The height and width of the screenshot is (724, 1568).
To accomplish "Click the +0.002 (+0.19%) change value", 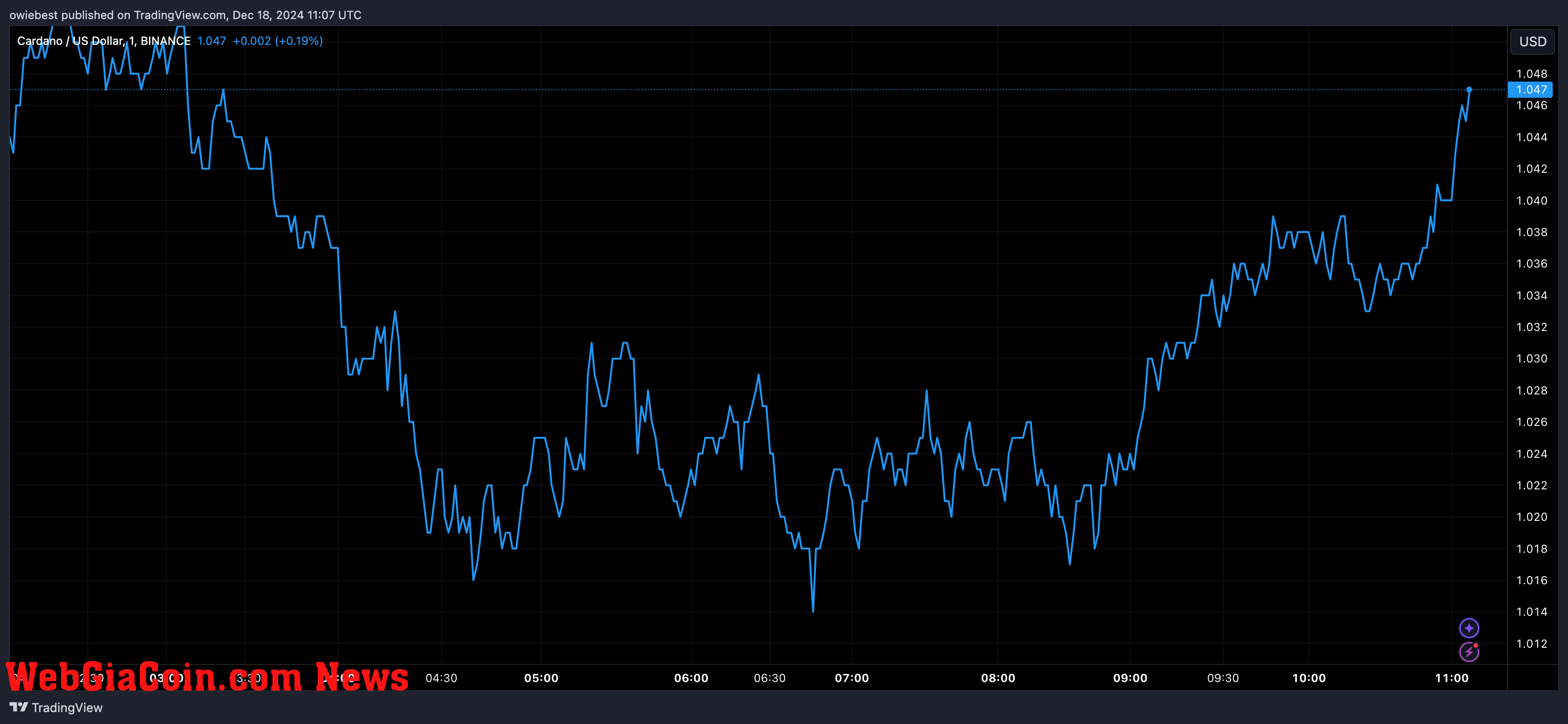I will 278,41.
